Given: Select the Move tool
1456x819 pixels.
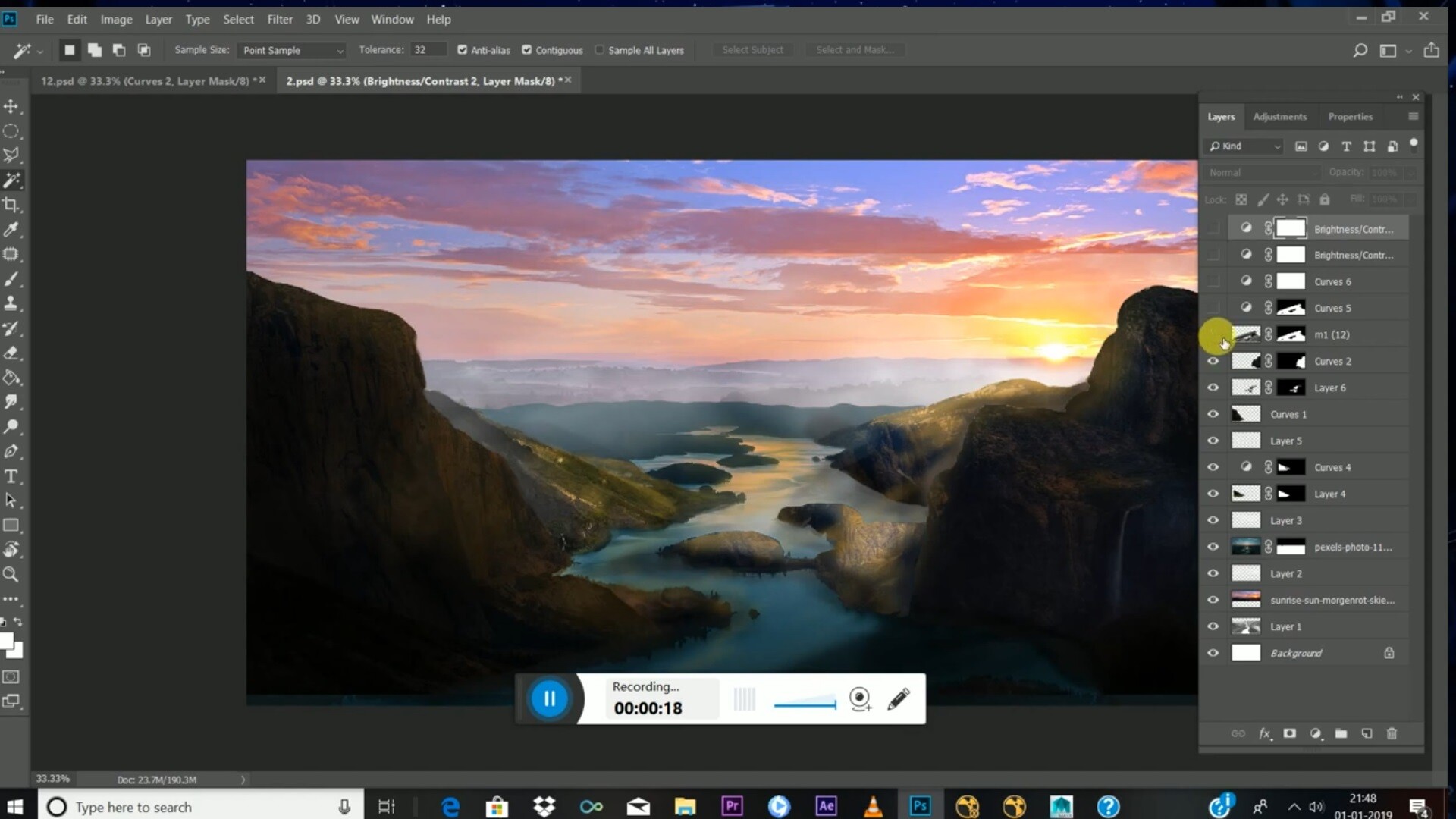Looking at the screenshot, I should (11, 106).
